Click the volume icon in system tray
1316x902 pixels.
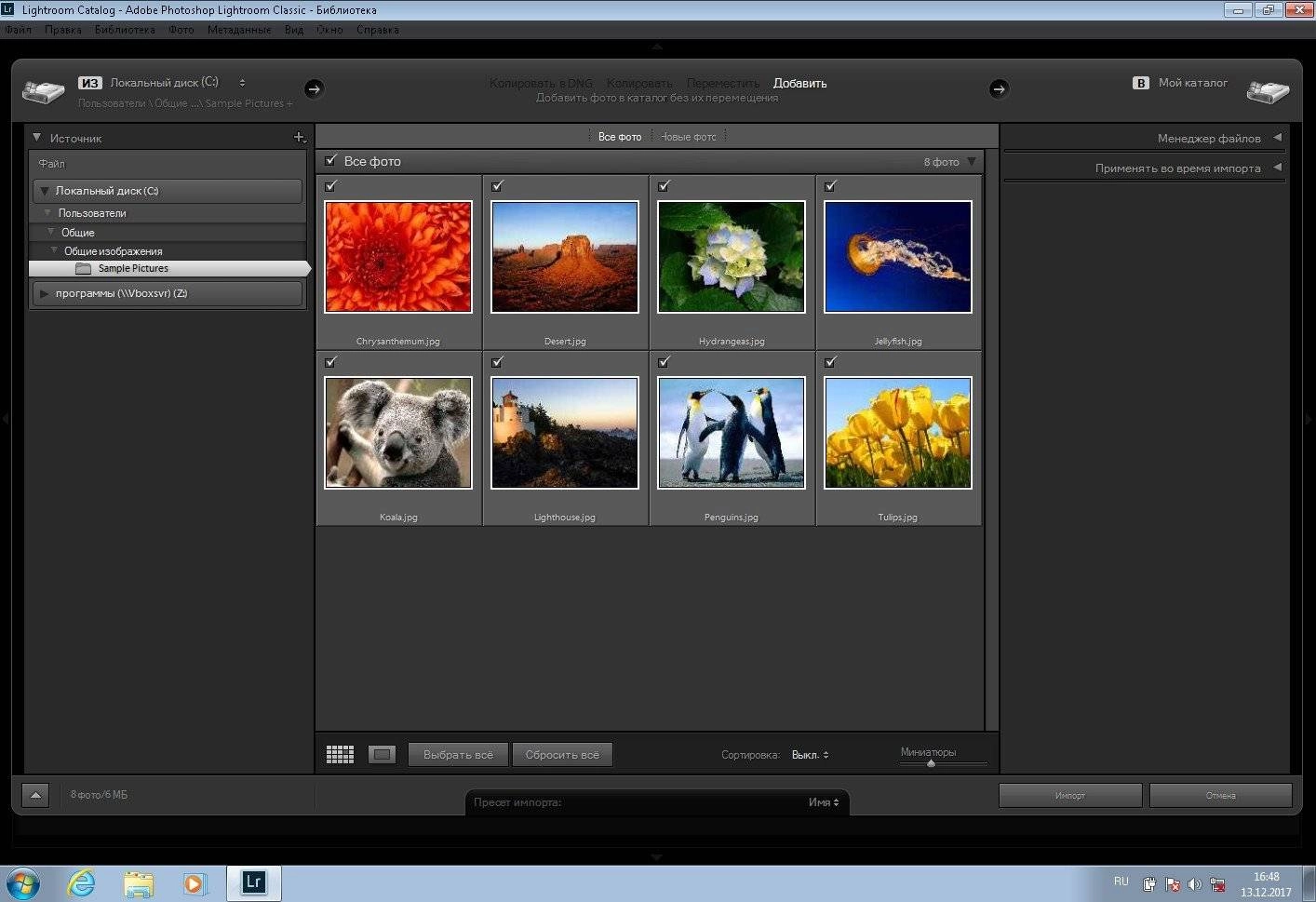[x=1194, y=884]
